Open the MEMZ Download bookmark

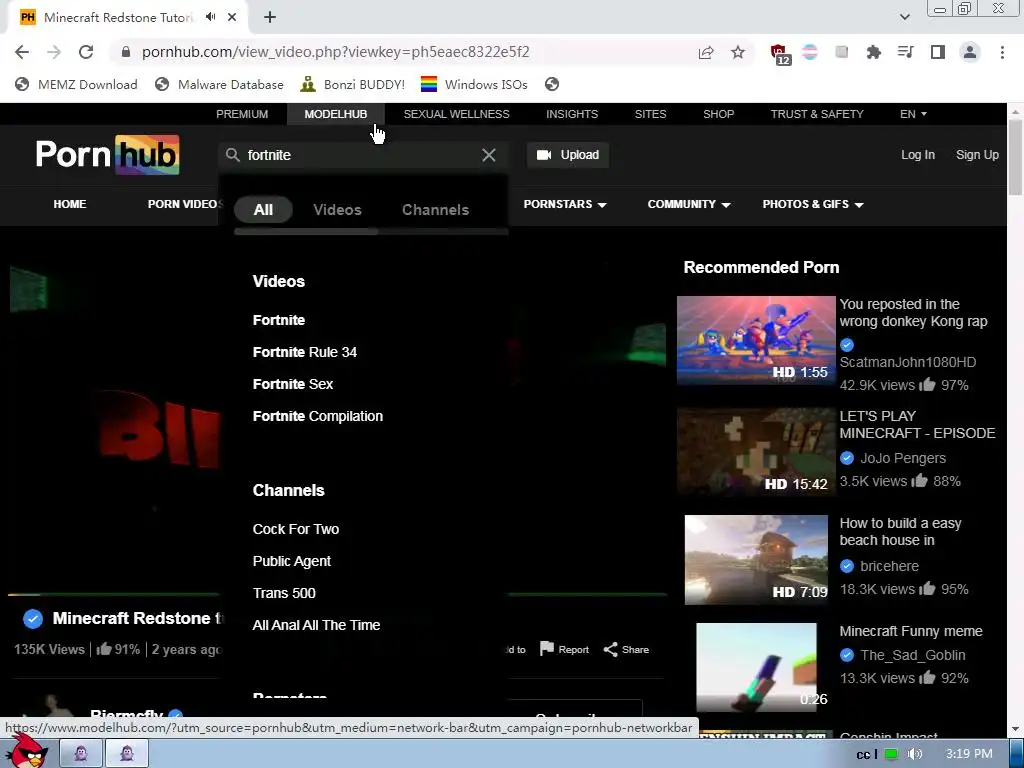pyautogui.click(x=76, y=84)
